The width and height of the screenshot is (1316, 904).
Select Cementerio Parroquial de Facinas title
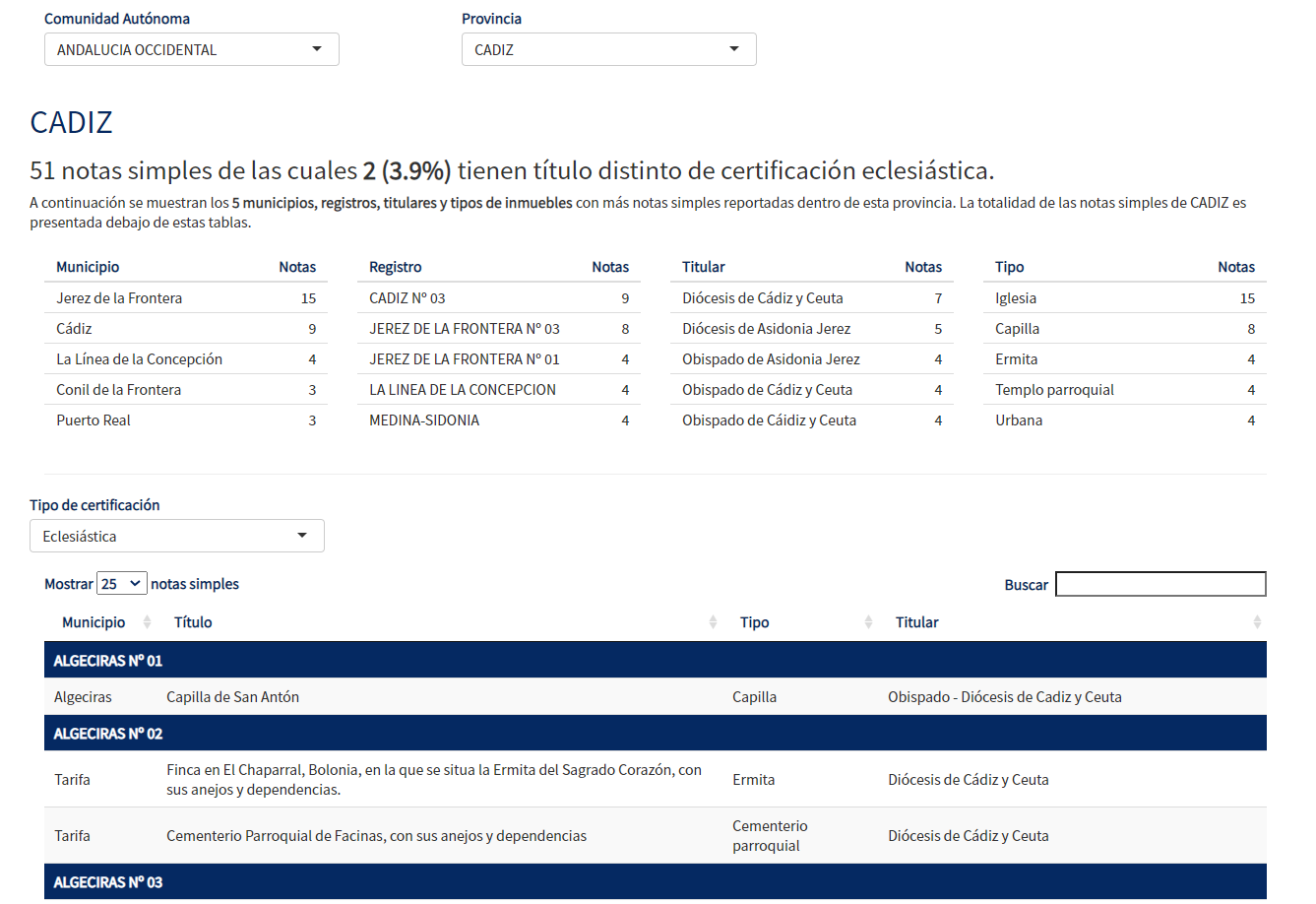pos(376,835)
